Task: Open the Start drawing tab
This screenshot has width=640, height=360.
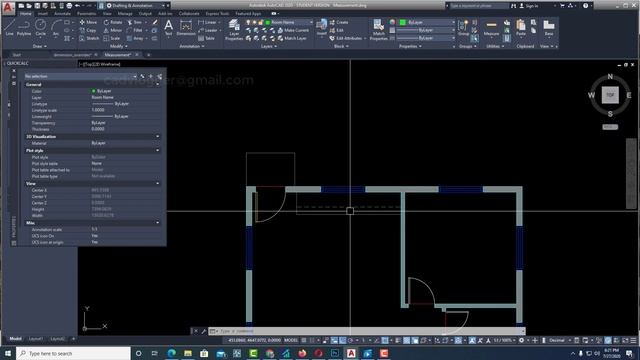Action: [17, 55]
